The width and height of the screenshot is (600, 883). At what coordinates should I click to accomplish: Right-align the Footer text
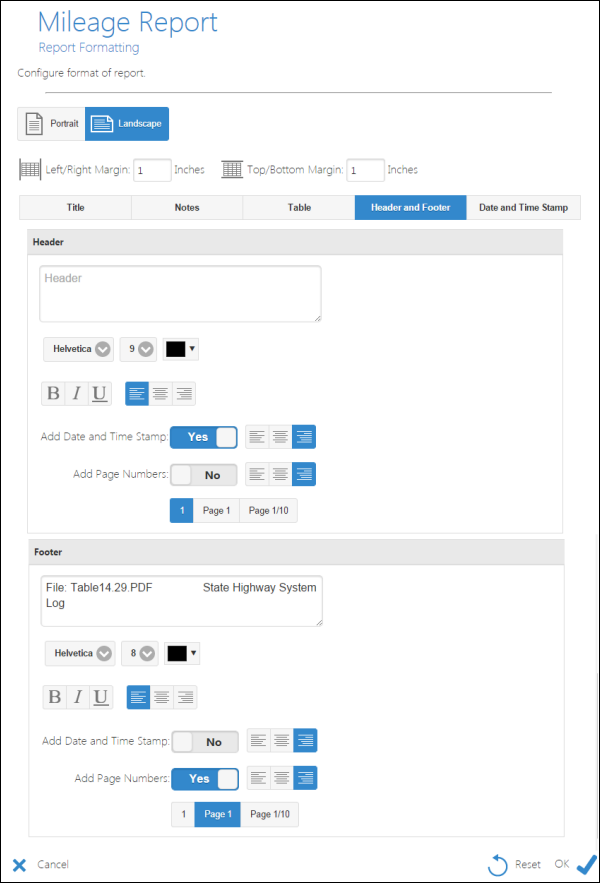tap(185, 698)
